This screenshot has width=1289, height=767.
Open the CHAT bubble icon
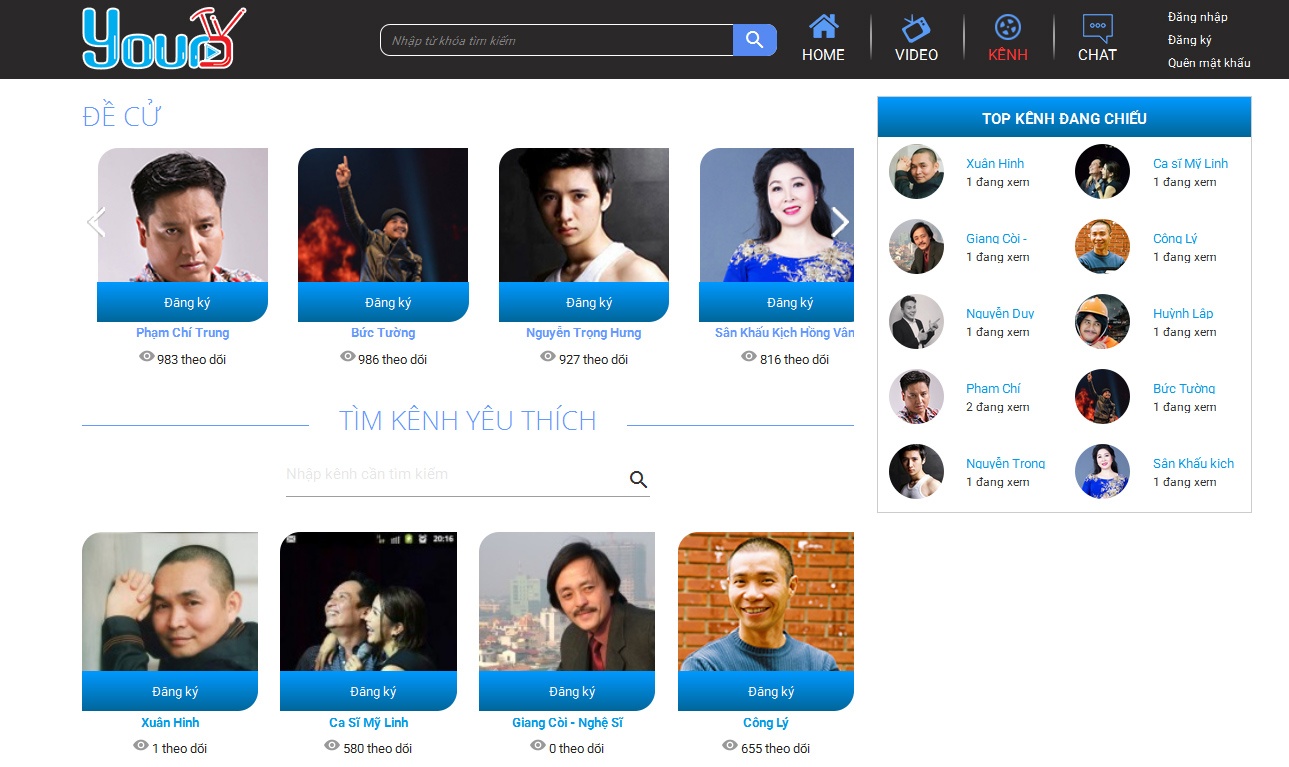click(x=1097, y=28)
